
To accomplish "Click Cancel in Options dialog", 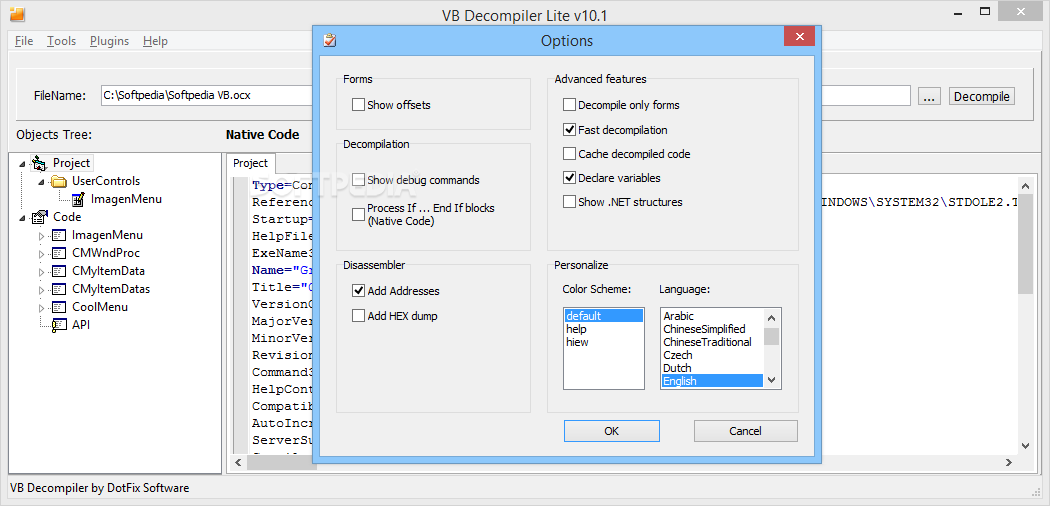I will point(745,431).
